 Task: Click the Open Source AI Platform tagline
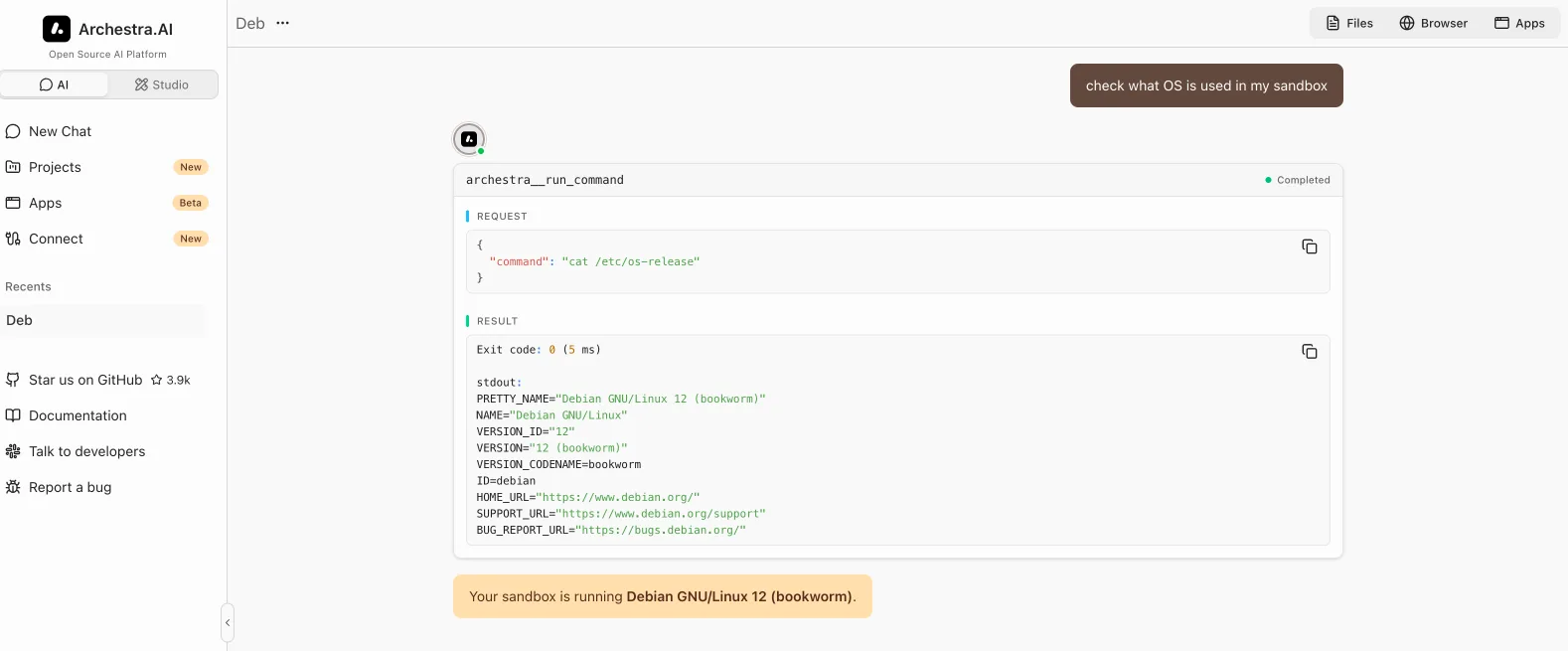point(107,55)
